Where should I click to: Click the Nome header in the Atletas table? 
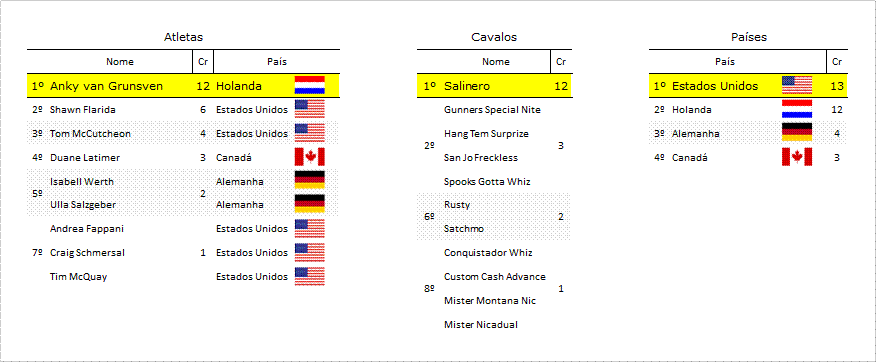point(120,62)
